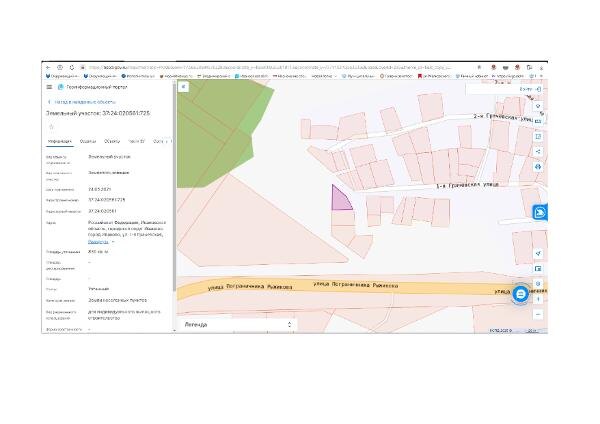Expand Легенда using its up-down chevron

pyautogui.click(x=289, y=325)
